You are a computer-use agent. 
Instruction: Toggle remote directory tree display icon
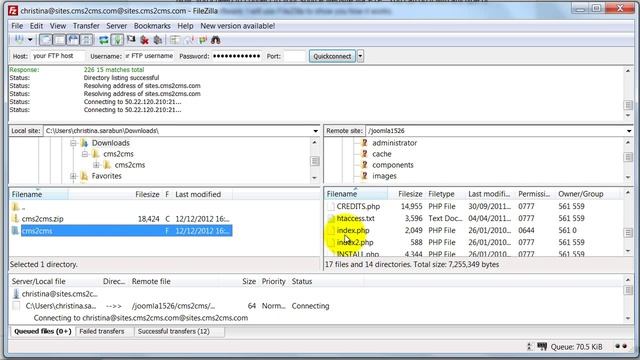73,40
